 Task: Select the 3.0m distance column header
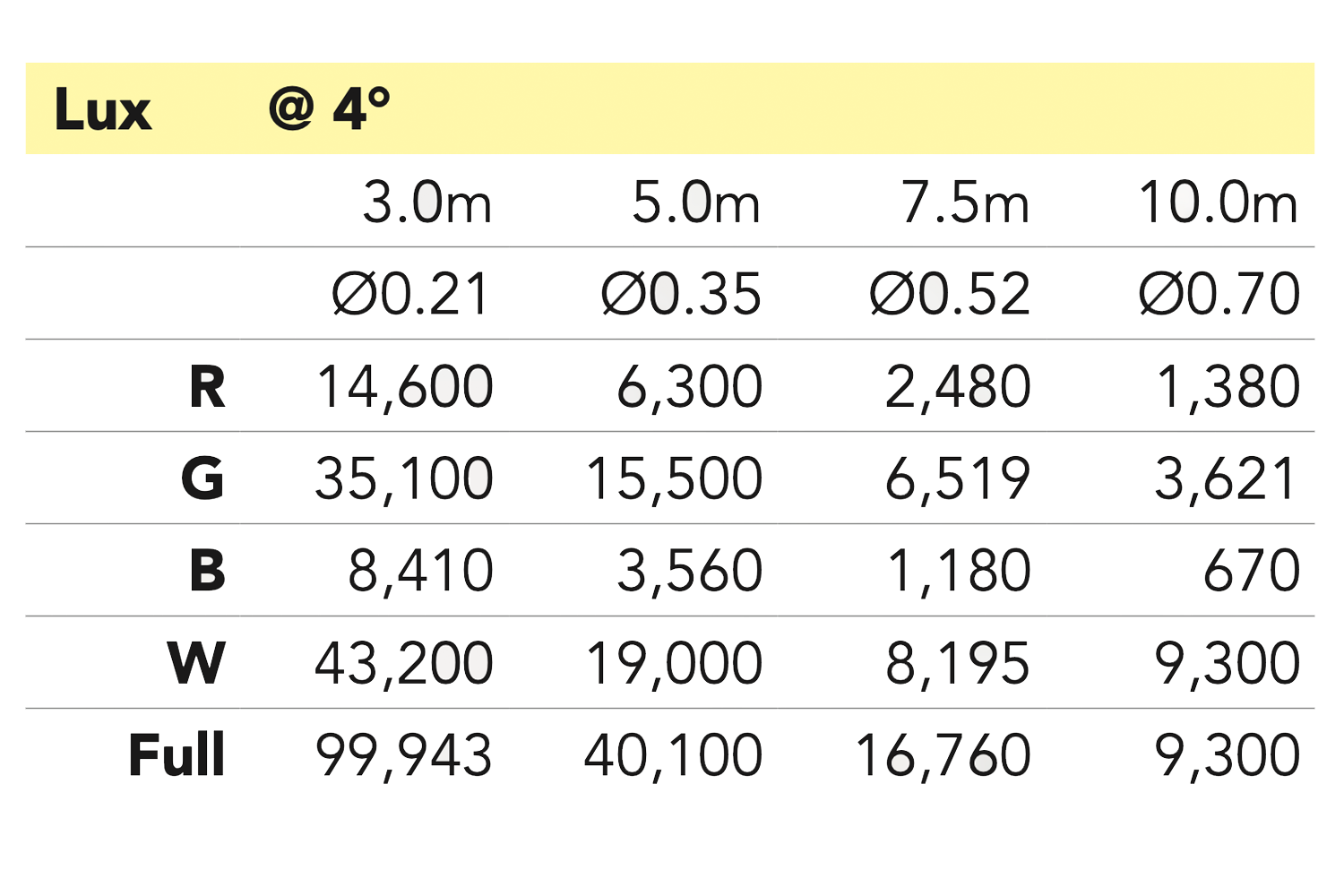(x=427, y=202)
